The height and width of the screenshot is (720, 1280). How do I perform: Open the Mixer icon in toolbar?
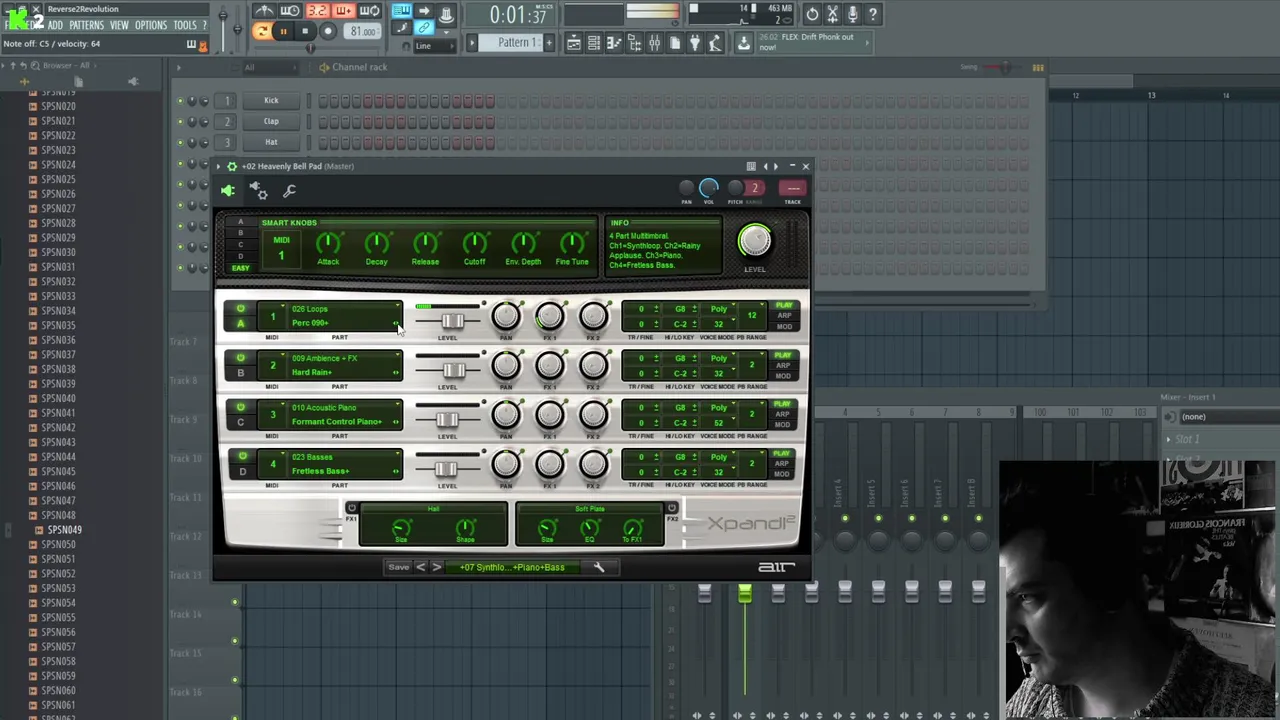click(x=654, y=42)
